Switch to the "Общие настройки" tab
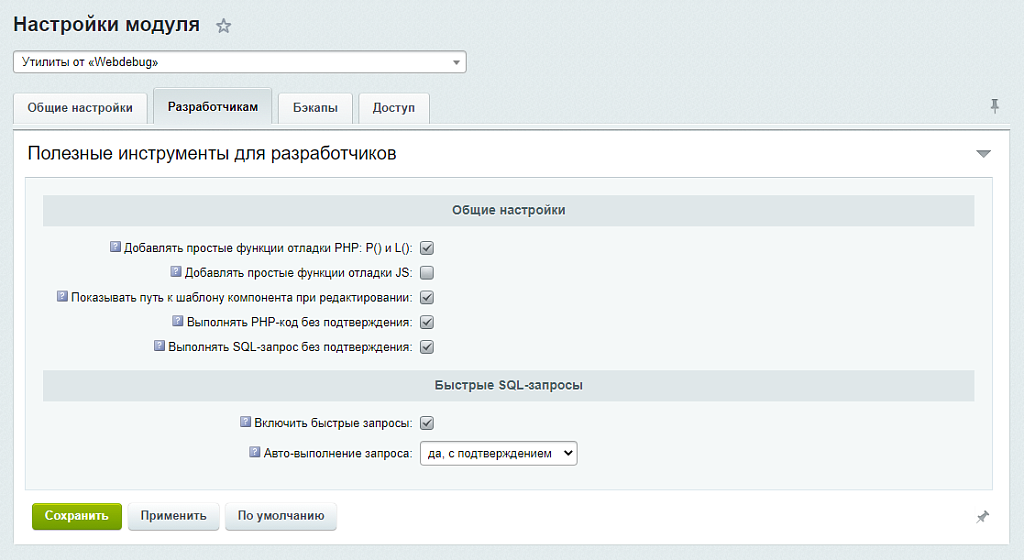Image resolution: width=1024 pixels, height=560 pixels. coord(80,108)
